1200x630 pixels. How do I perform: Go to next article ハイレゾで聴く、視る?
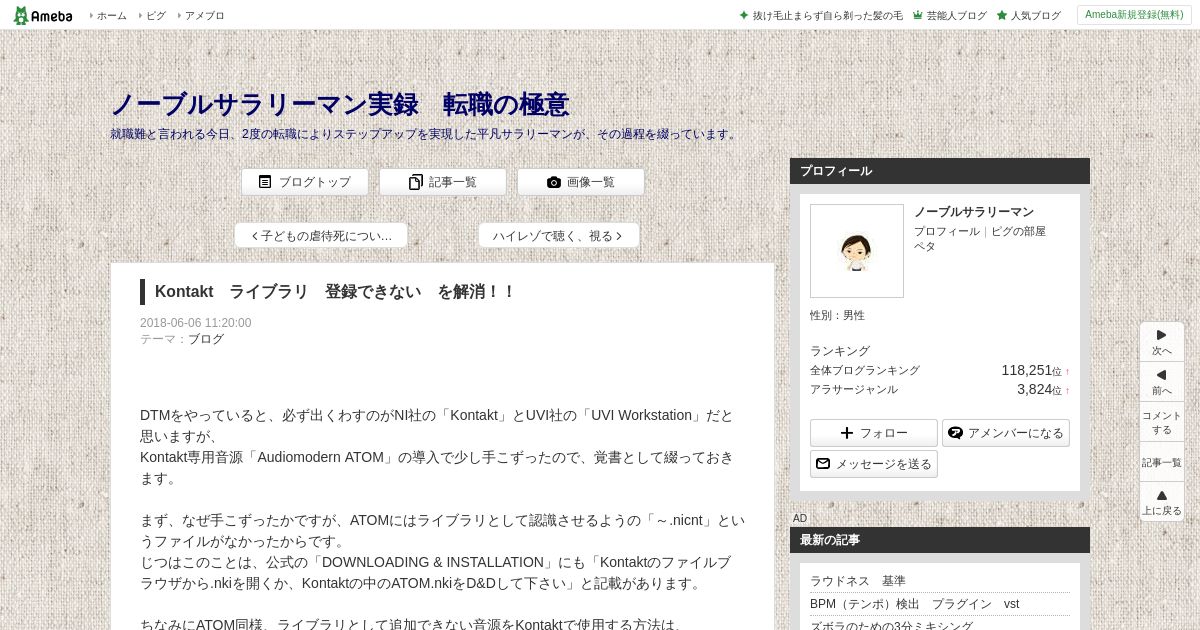tap(559, 236)
